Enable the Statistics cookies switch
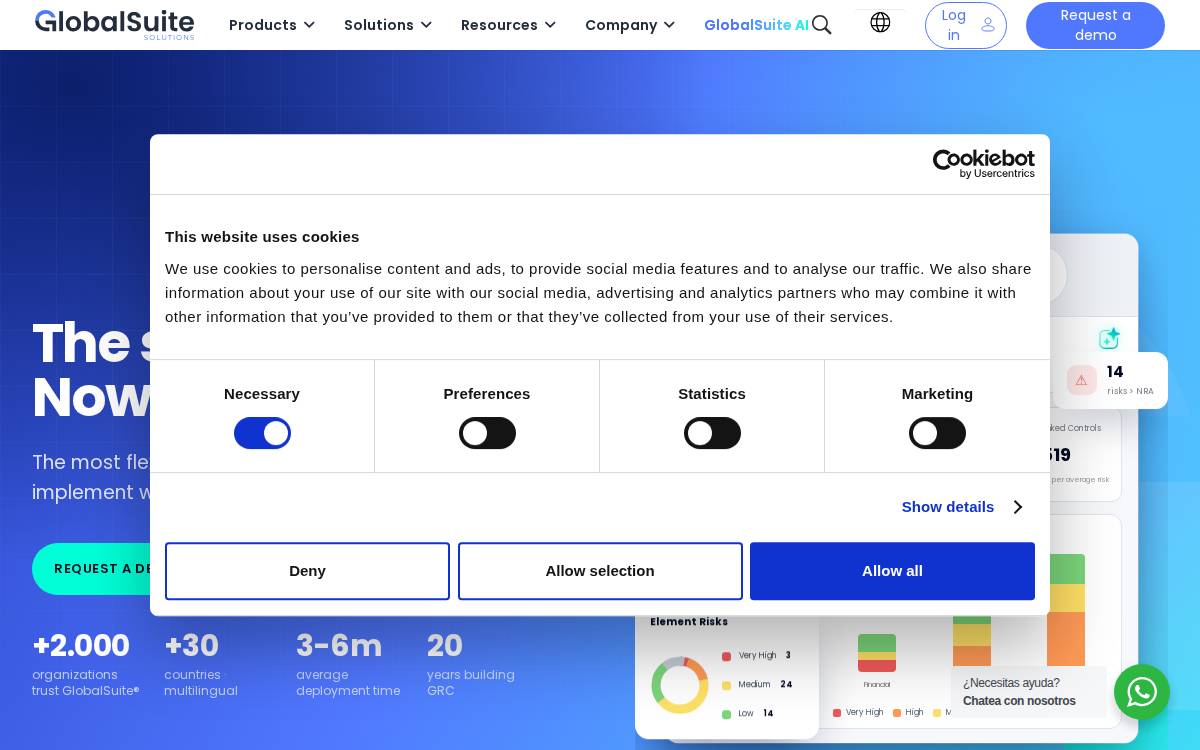This screenshot has width=1200, height=750. click(712, 433)
